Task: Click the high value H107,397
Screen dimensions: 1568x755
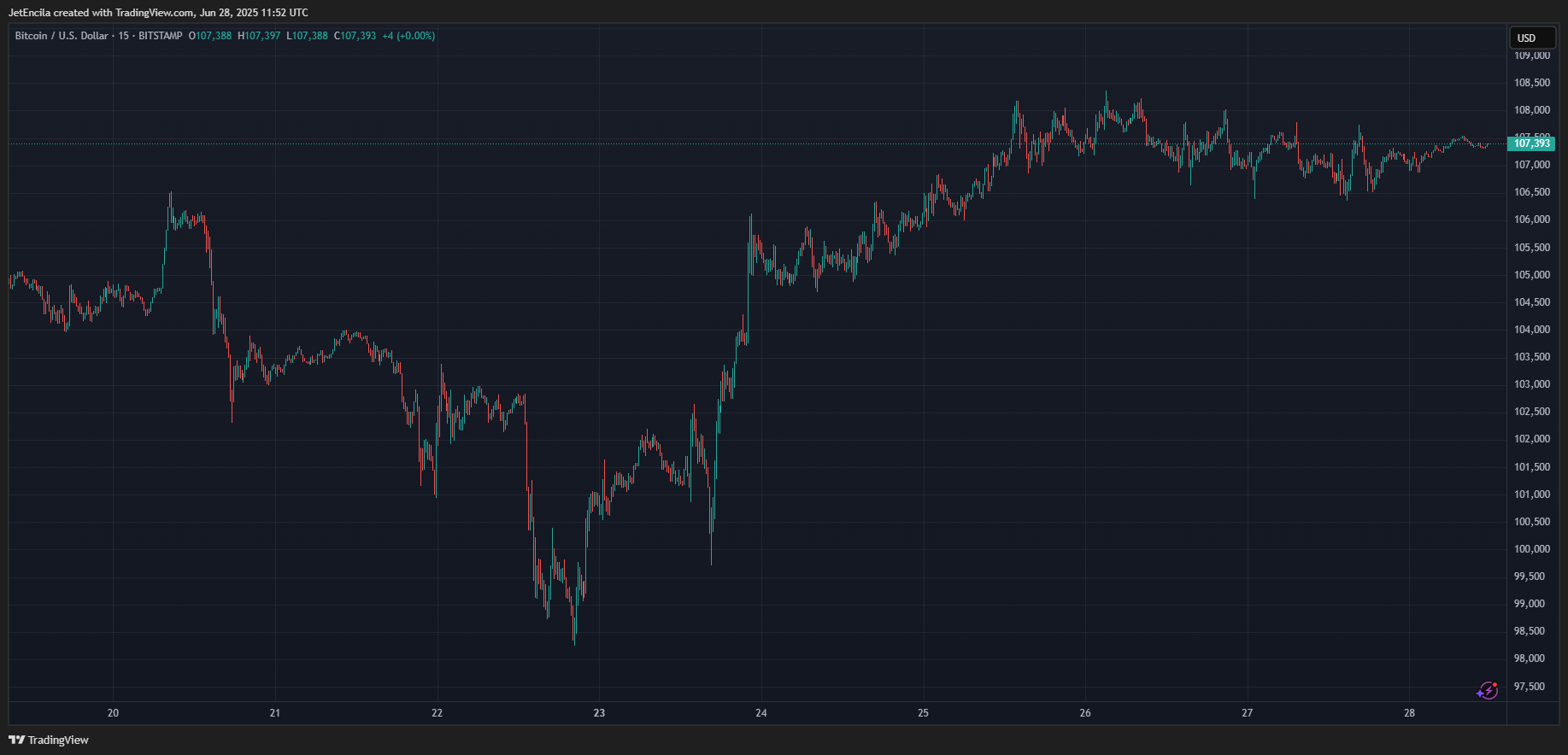Action: (259, 36)
